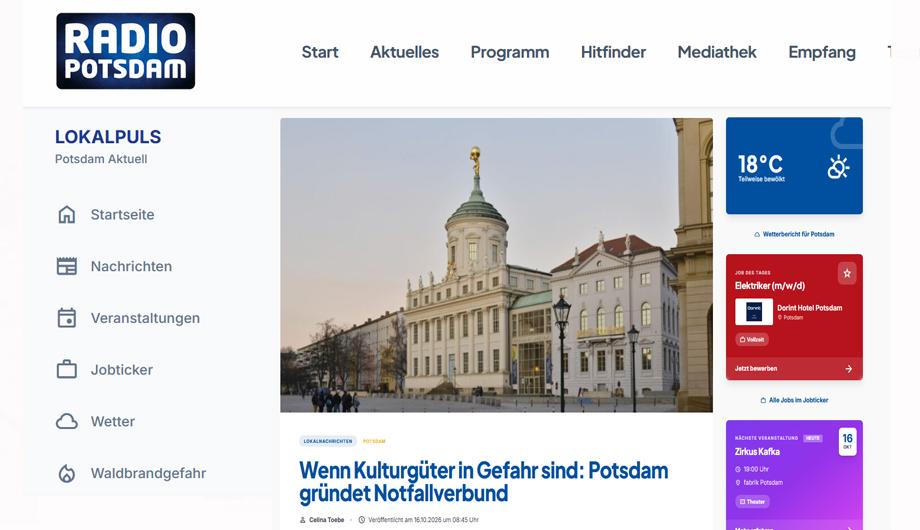The width and height of the screenshot is (920, 530).
Task: Click the partly cloudy sun icon
Action: point(838,167)
